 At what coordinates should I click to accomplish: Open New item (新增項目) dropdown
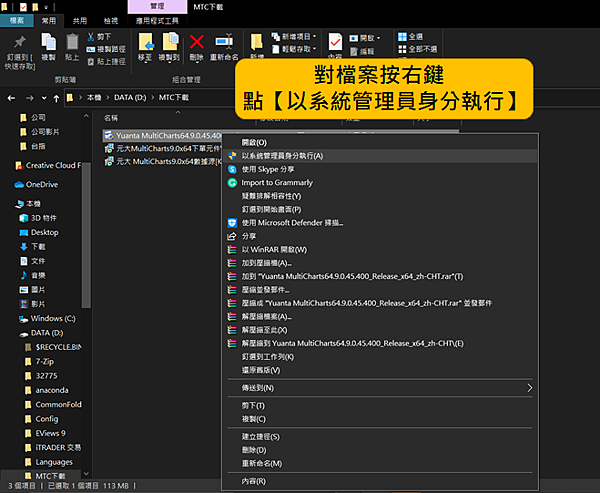[294, 37]
